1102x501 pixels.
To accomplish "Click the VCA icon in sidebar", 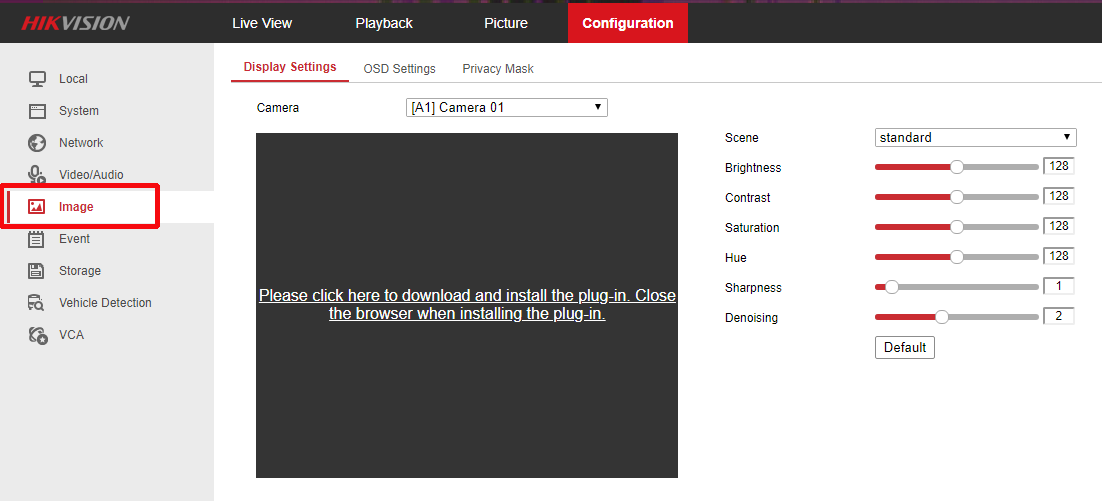I will tap(37, 335).
